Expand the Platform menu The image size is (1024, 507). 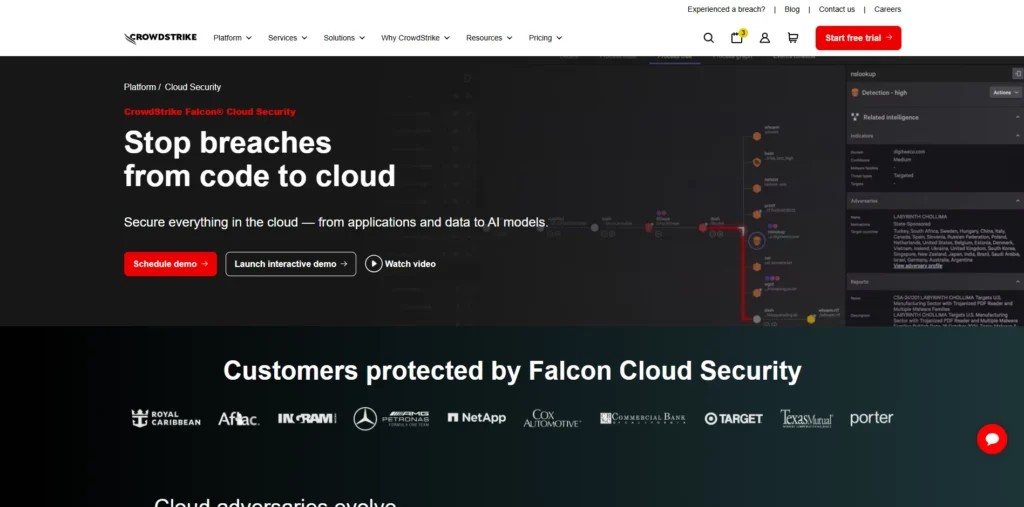pyautogui.click(x=232, y=38)
